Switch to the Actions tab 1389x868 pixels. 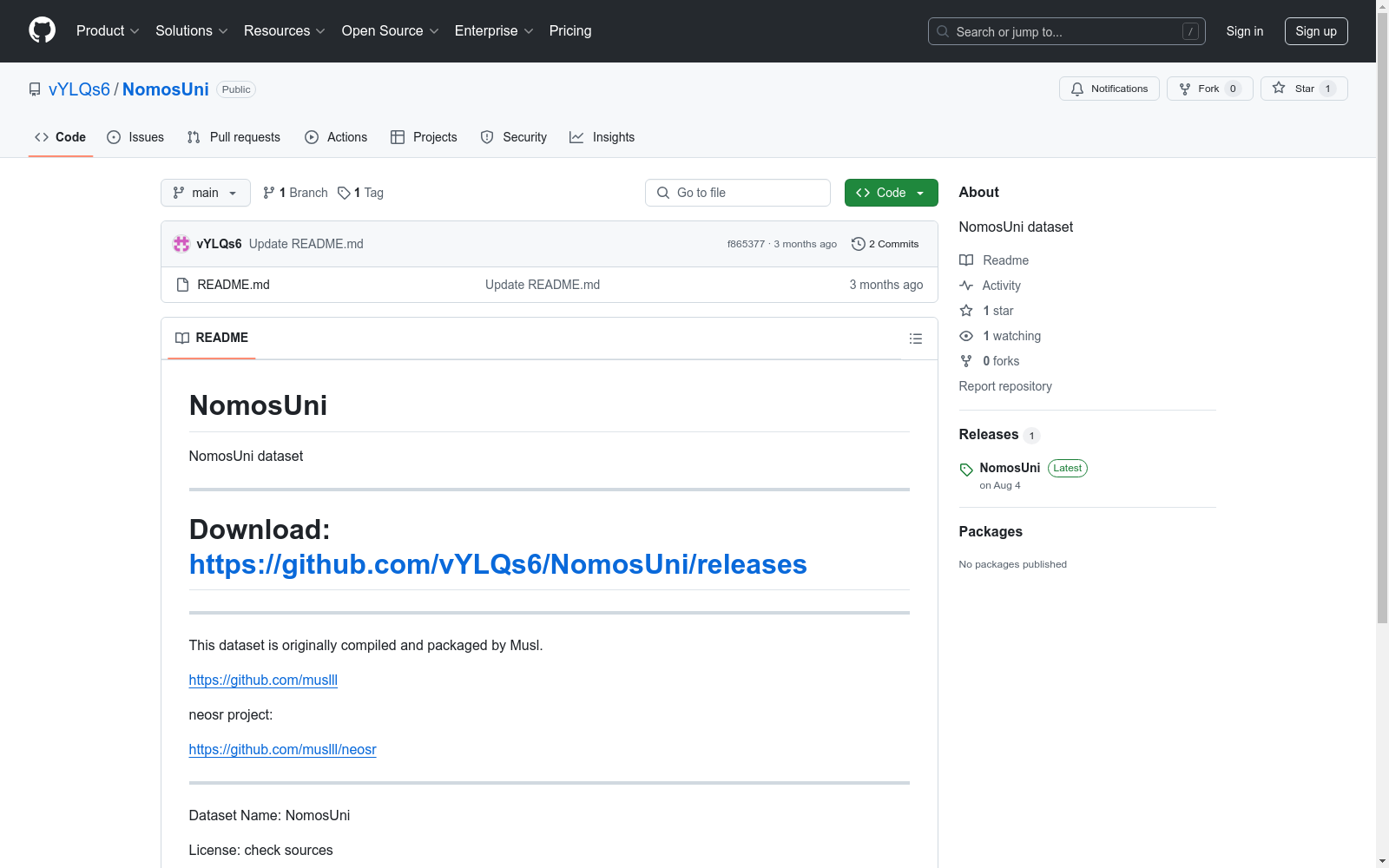[336, 137]
